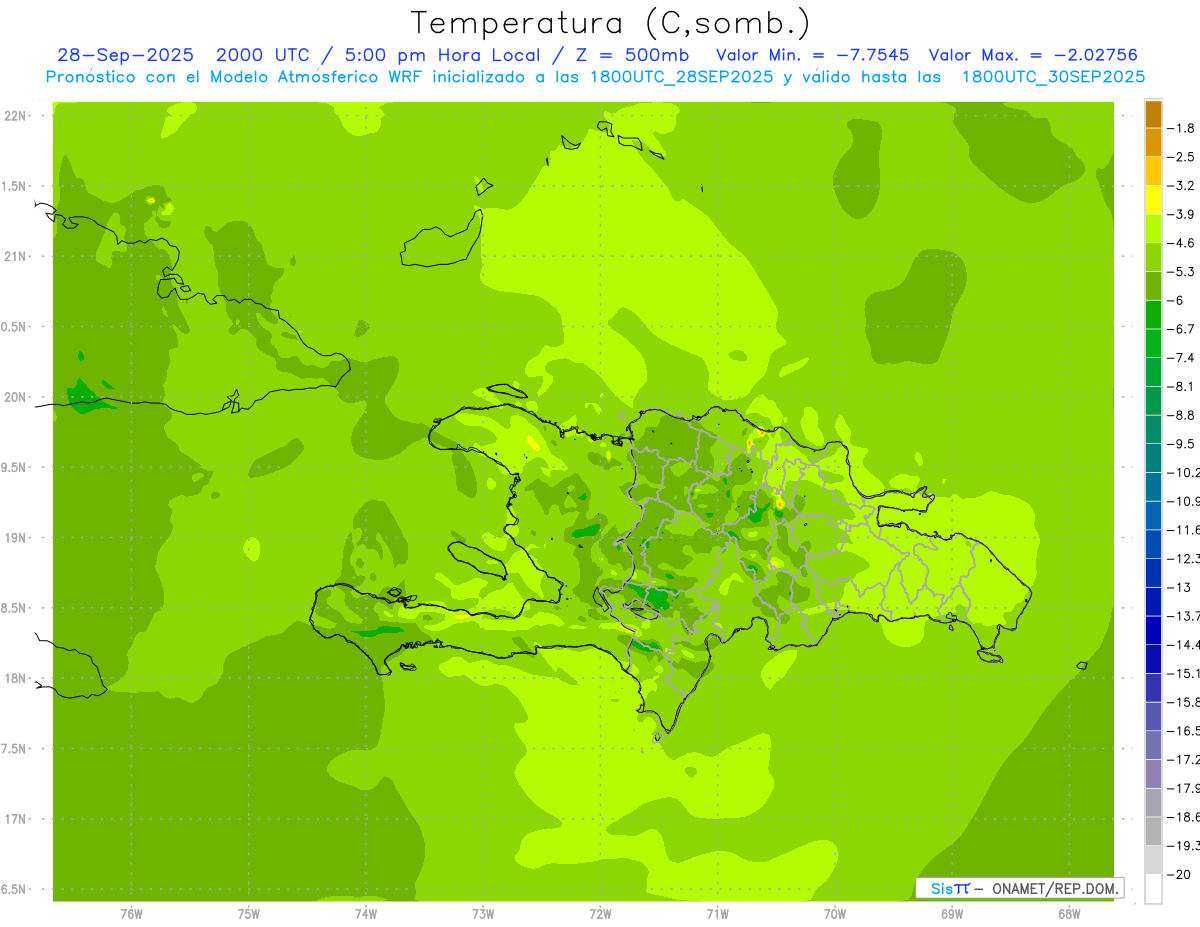This screenshot has height=927, width=1200.
Task: Click the 1800UTC_30SEP2025 valid-until time
Action: (x=1053, y=76)
